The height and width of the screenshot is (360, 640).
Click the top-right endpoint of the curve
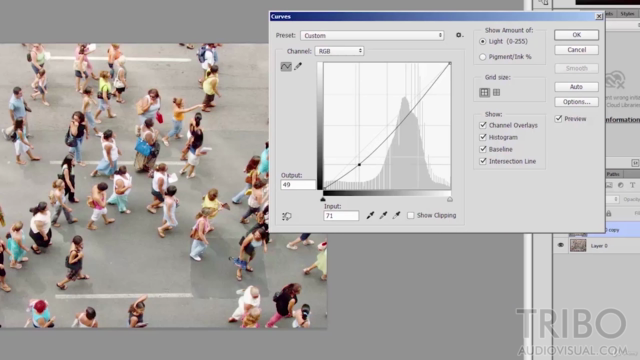450,63
